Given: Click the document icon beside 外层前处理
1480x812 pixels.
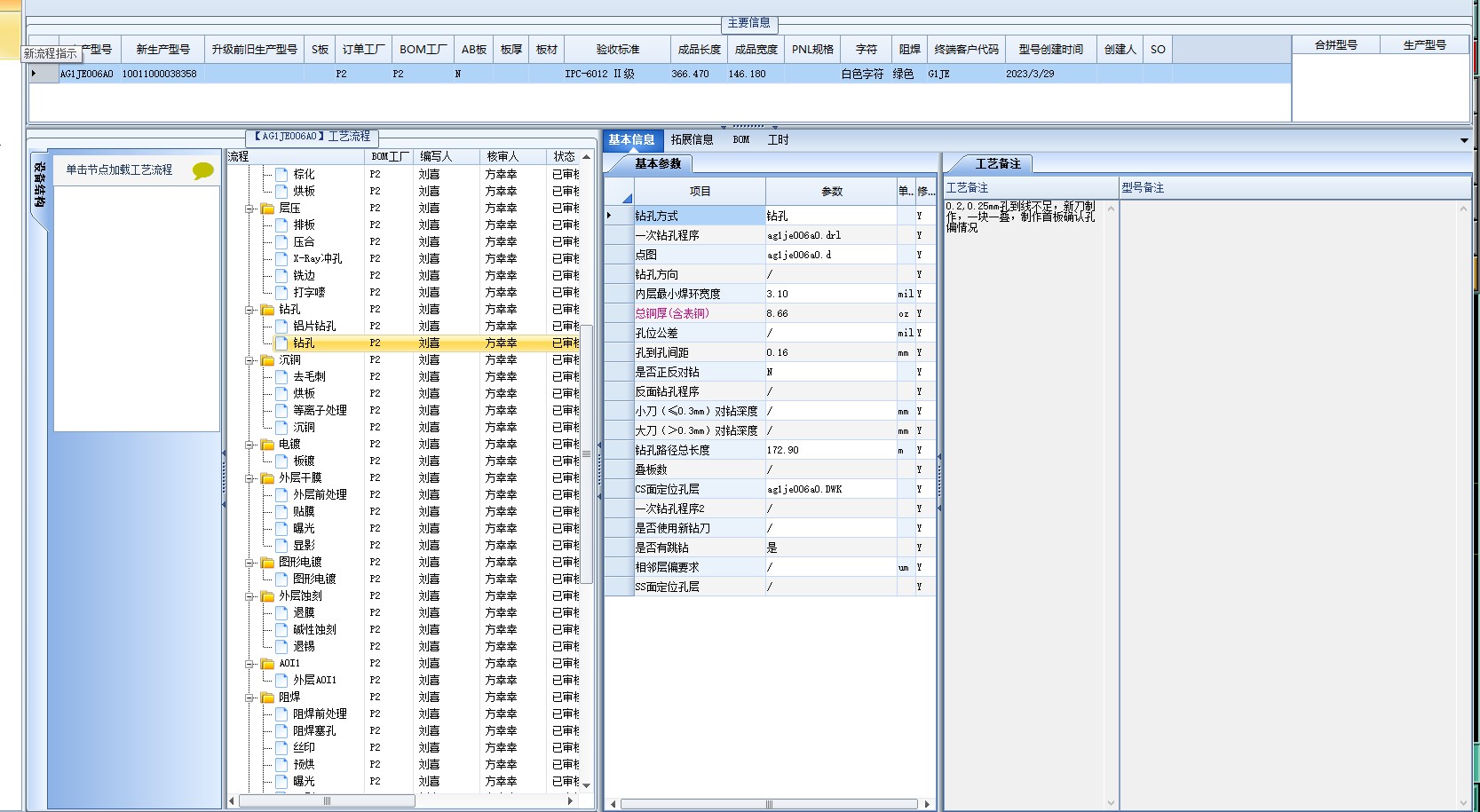Looking at the screenshot, I should (x=281, y=495).
